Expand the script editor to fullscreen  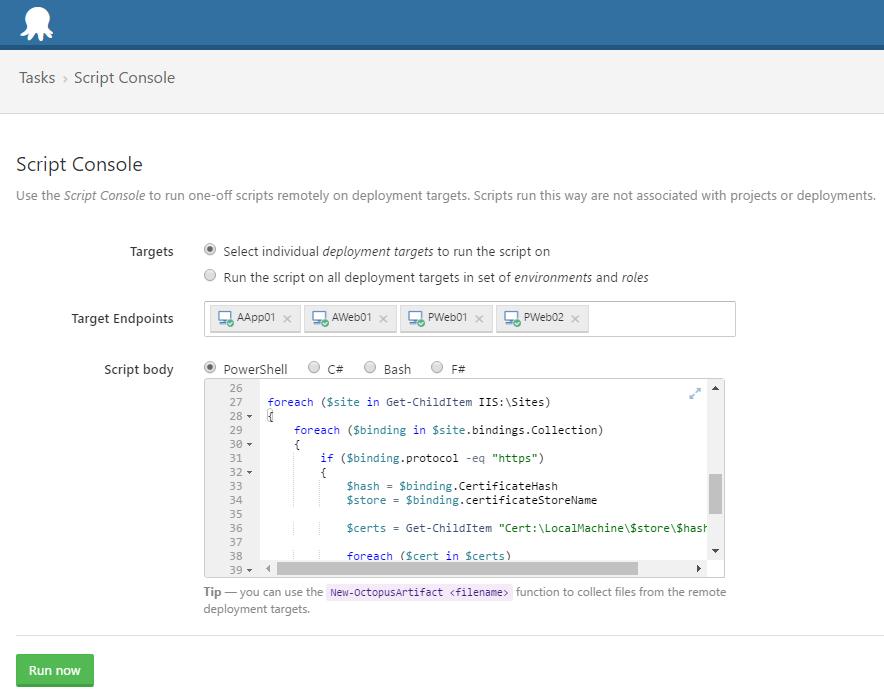point(695,394)
